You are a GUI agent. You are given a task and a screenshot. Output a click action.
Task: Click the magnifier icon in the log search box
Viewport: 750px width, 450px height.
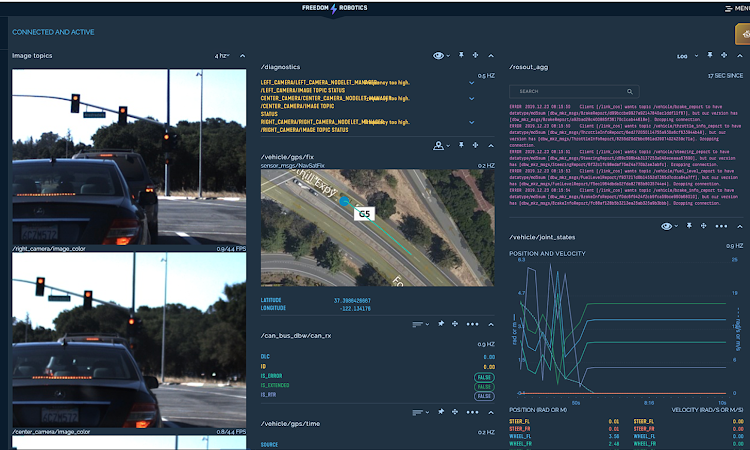[630, 91]
